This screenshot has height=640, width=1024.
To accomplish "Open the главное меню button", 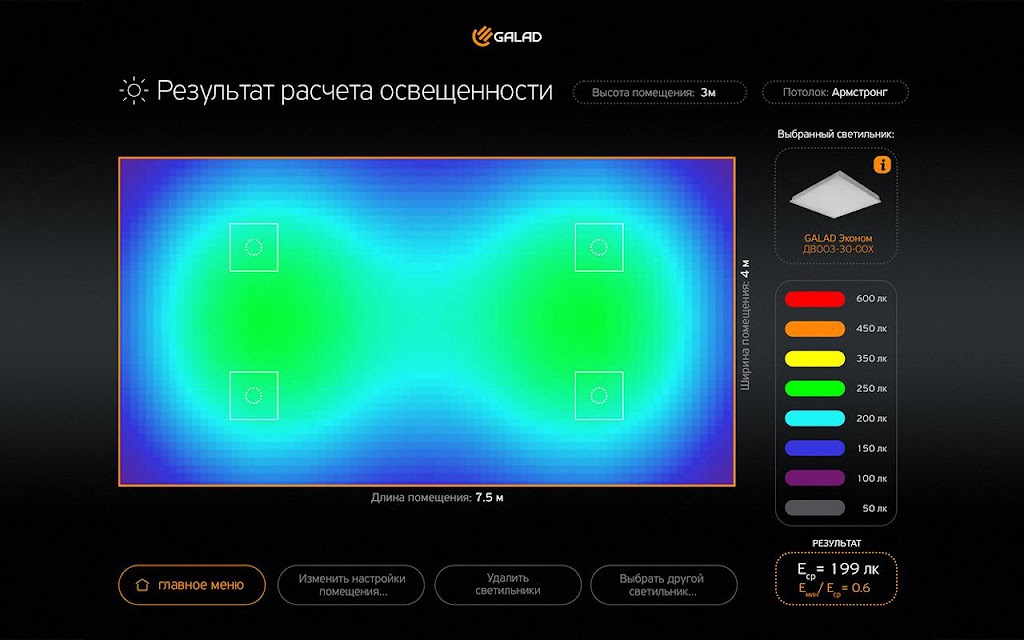I will (192, 584).
